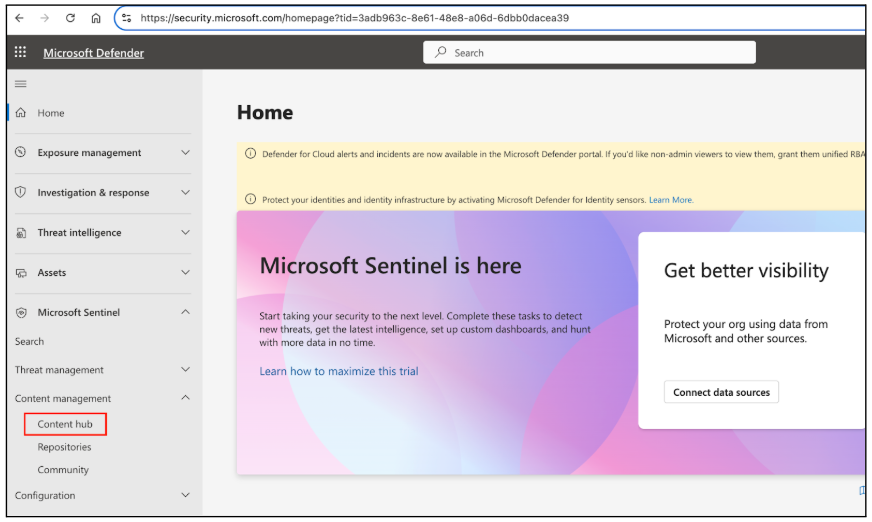This screenshot has width=872, height=522.
Task: Expand the Configuration section chevron
Action: 185,495
